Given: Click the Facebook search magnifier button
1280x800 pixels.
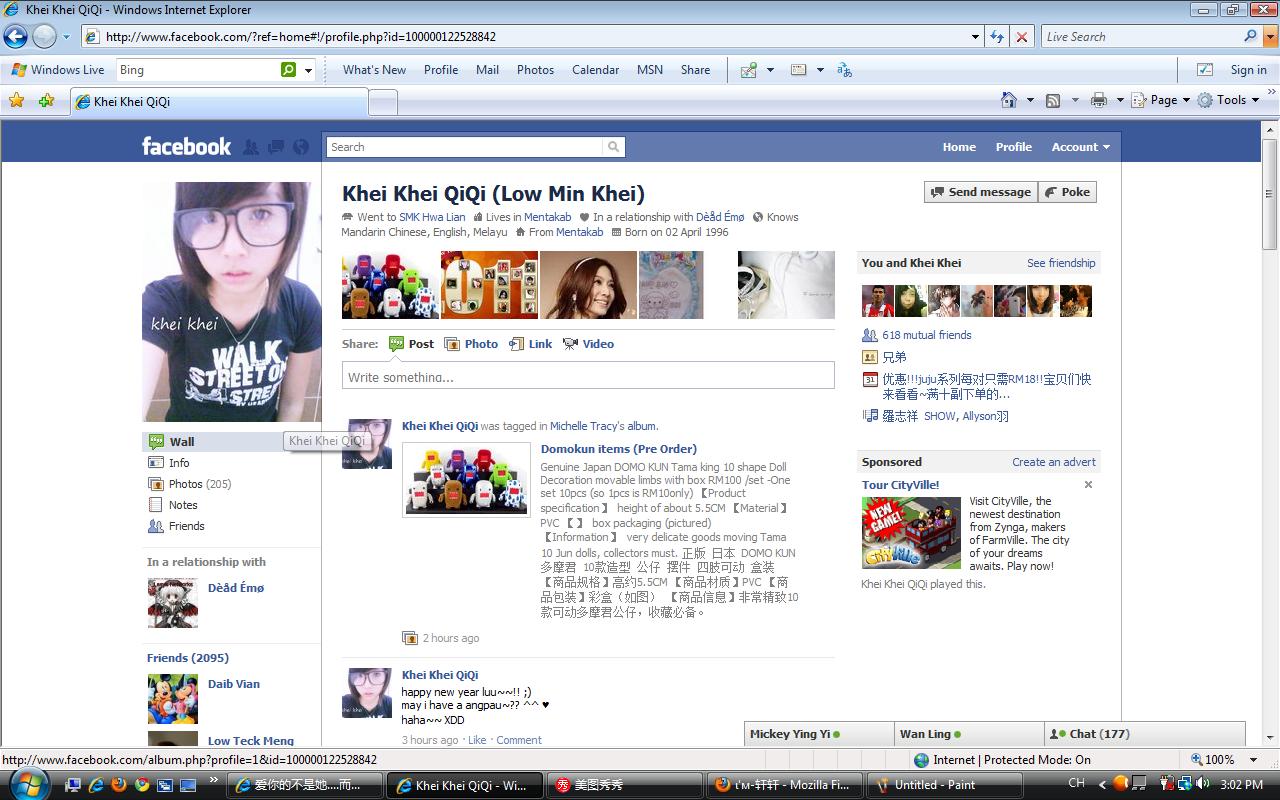Looking at the screenshot, I should click(x=613, y=147).
